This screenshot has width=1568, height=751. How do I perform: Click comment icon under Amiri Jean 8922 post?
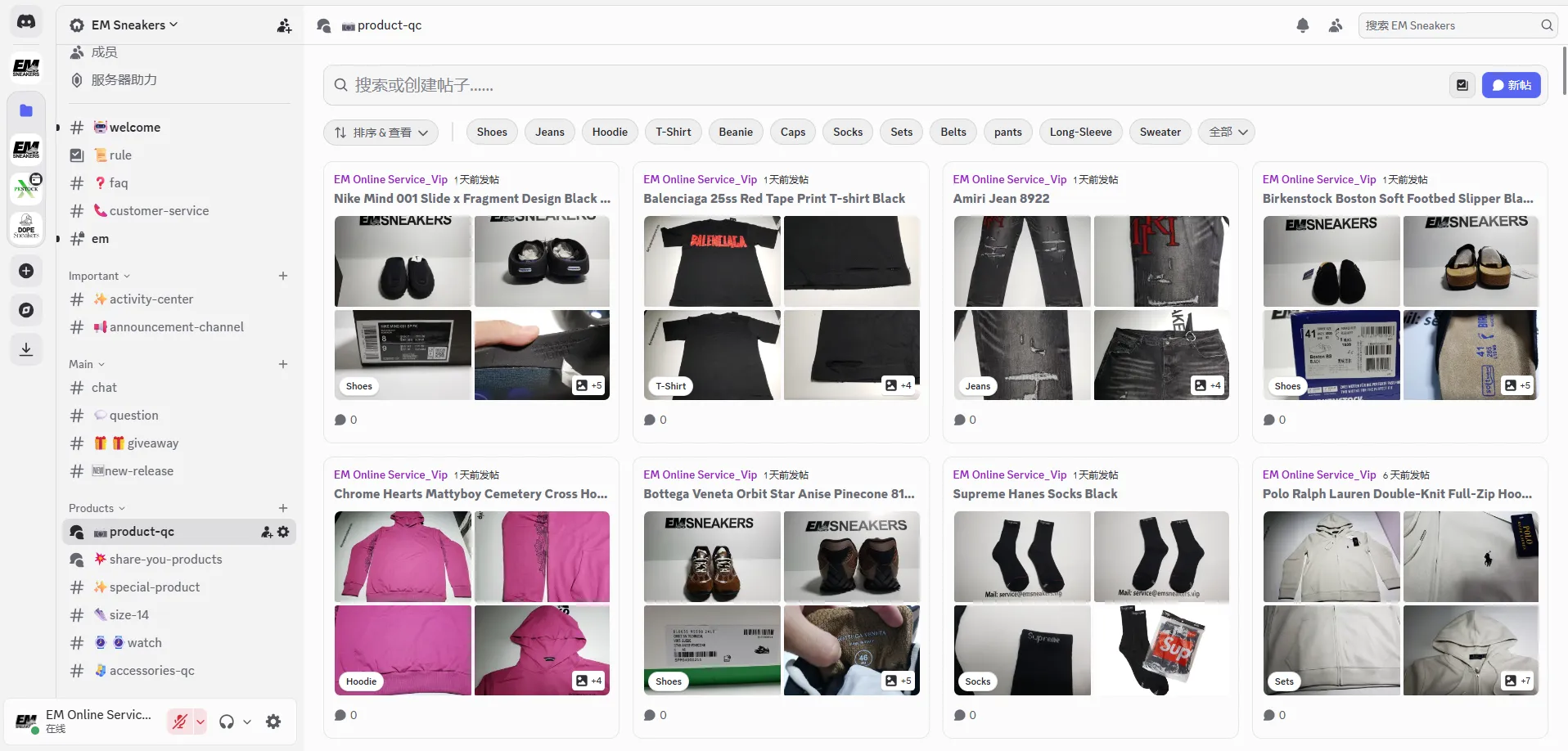[x=960, y=420]
